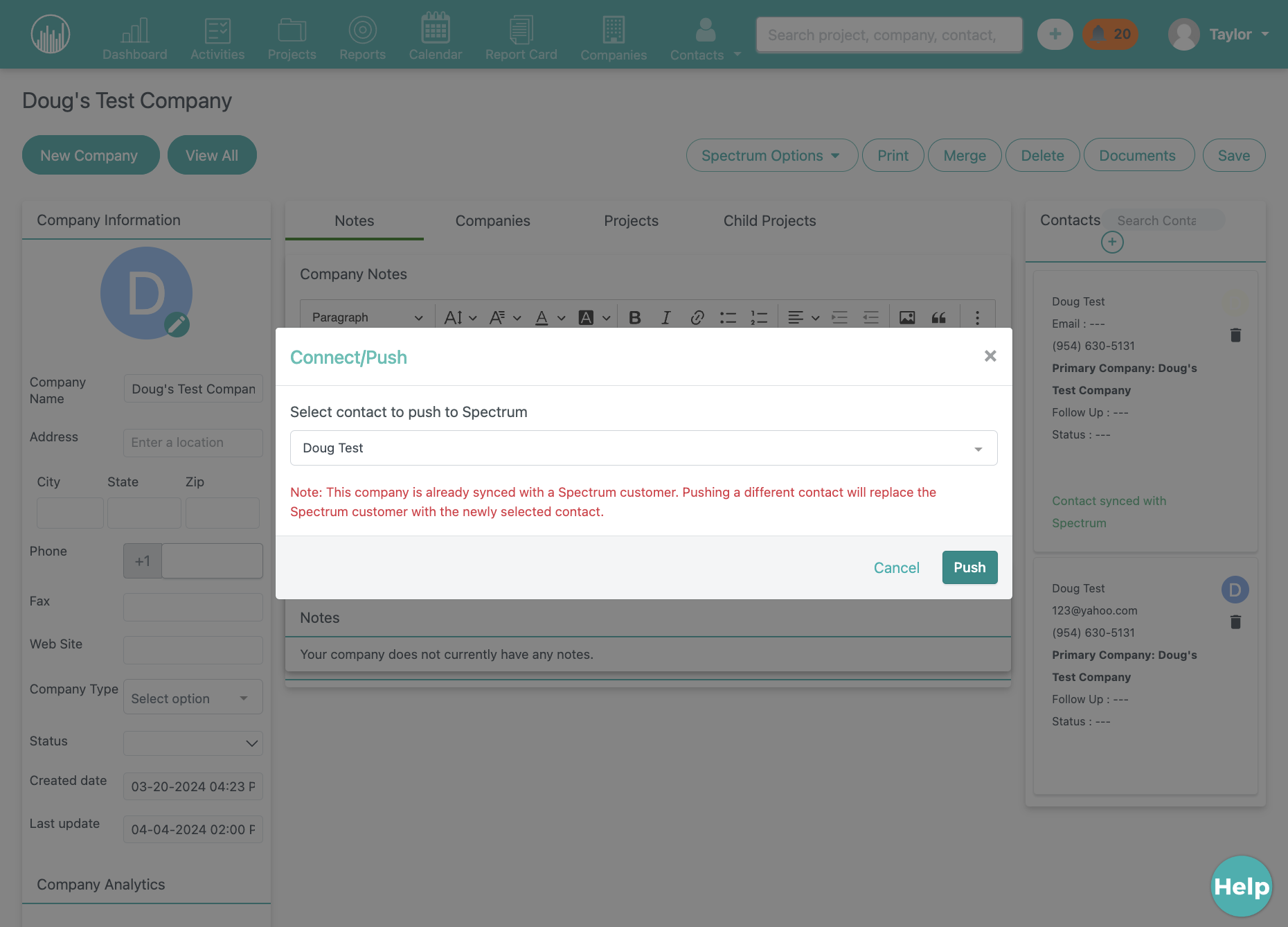
Task: Expand the Company Type select option
Action: tap(193, 697)
